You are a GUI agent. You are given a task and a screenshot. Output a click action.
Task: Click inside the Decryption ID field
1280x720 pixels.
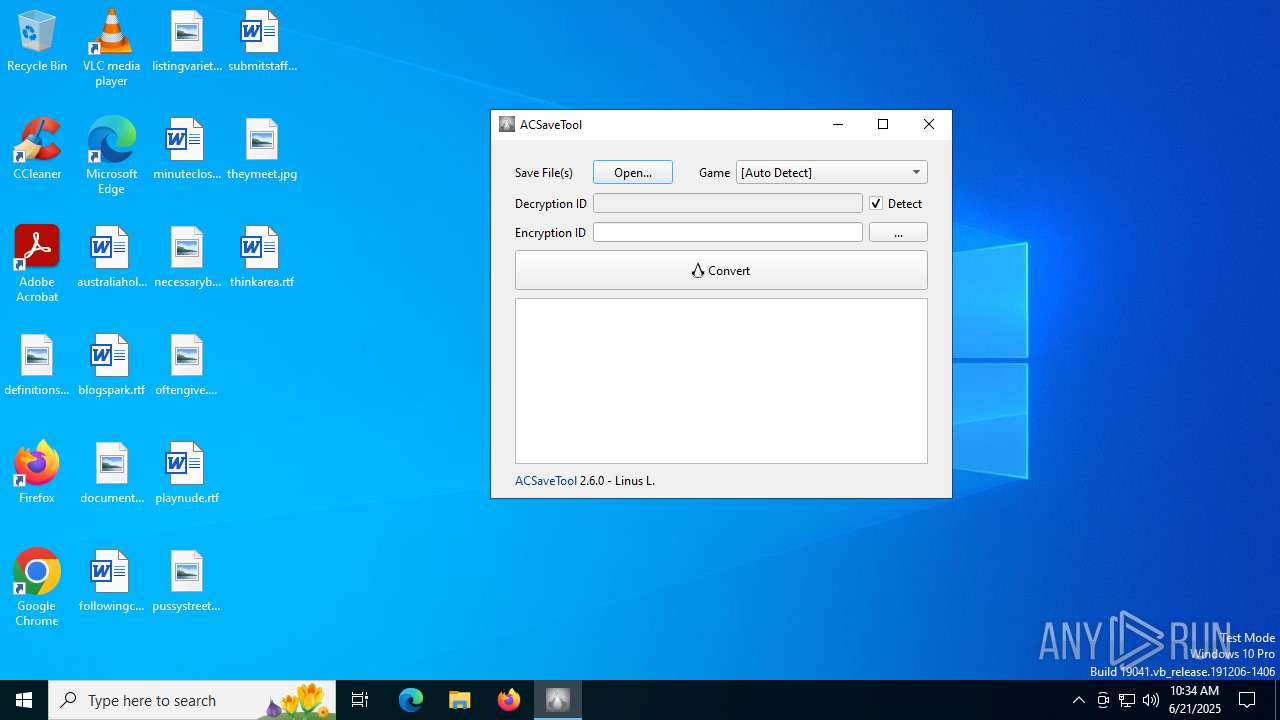coord(727,203)
